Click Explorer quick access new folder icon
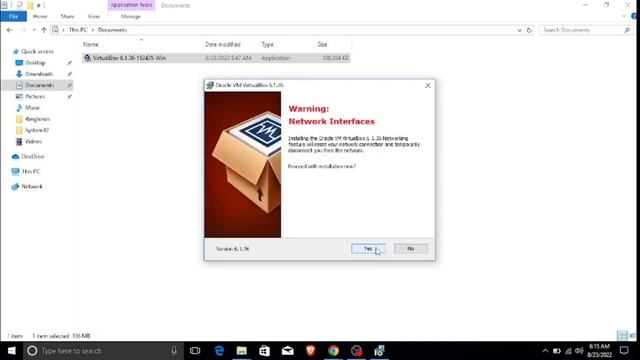Screen dimensions: 640x360 coord(30,5)
